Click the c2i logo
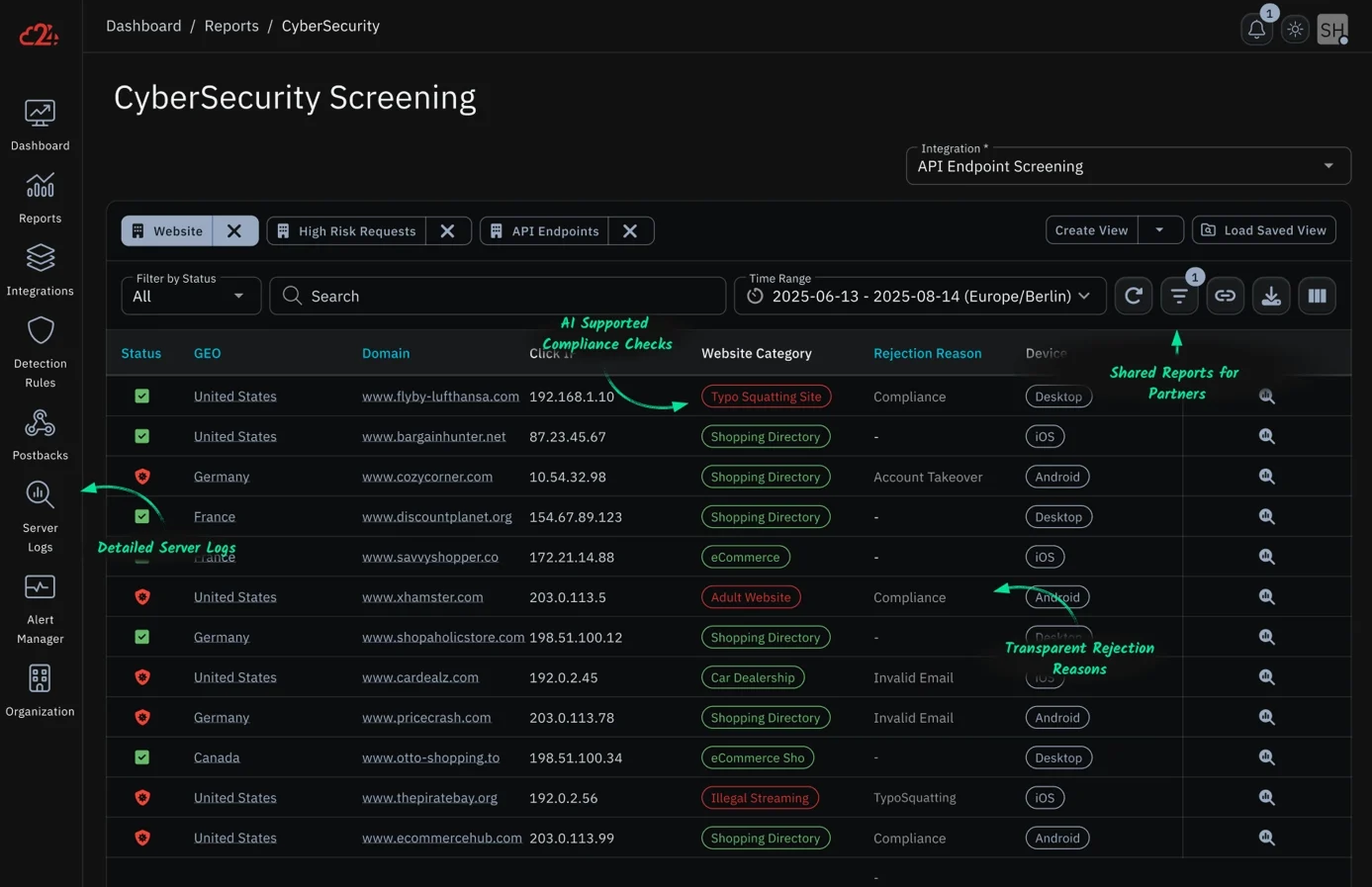Image resolution: width=1372 pixels, height=887 pixels. [40, 35]
